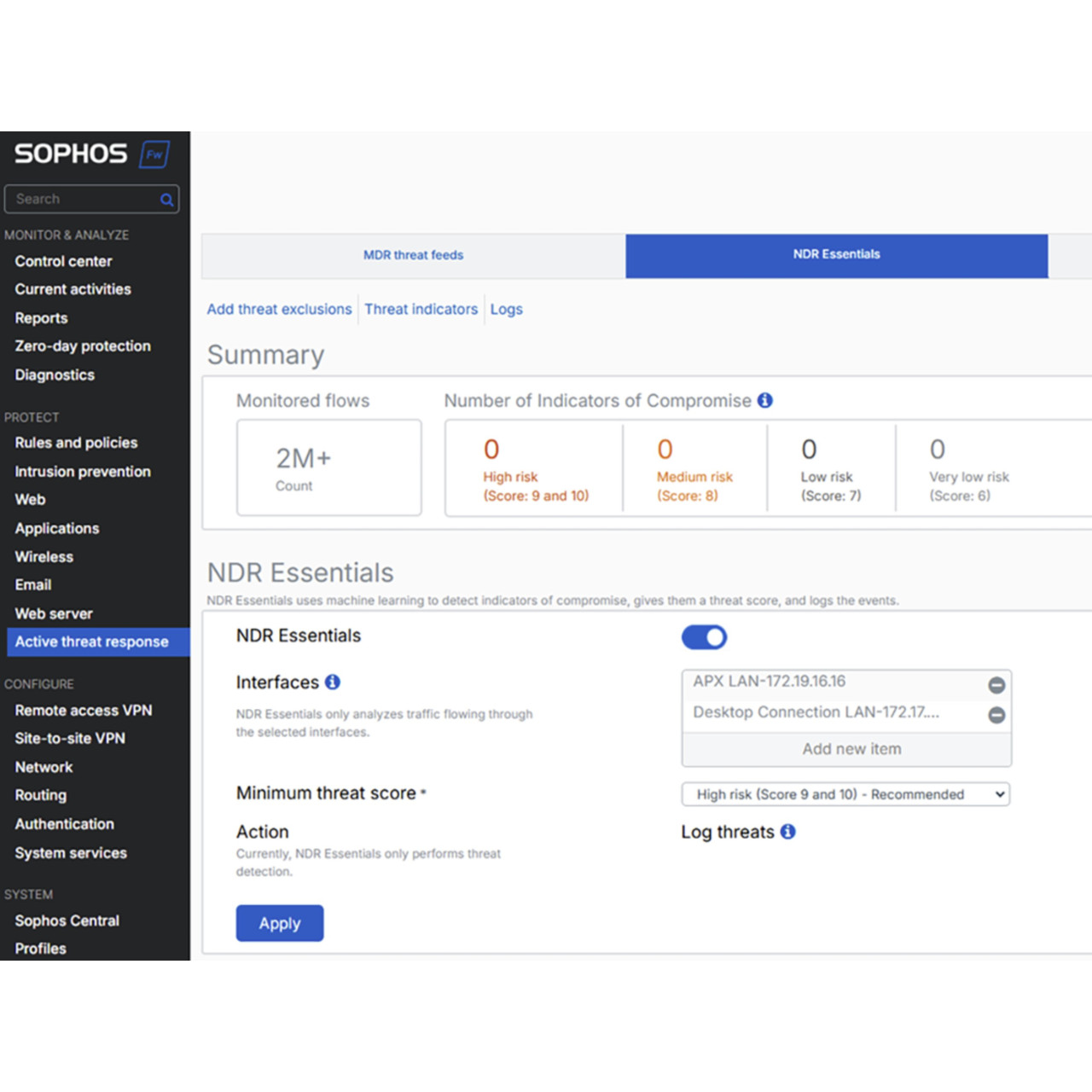Open System services

tap(71, 853)
